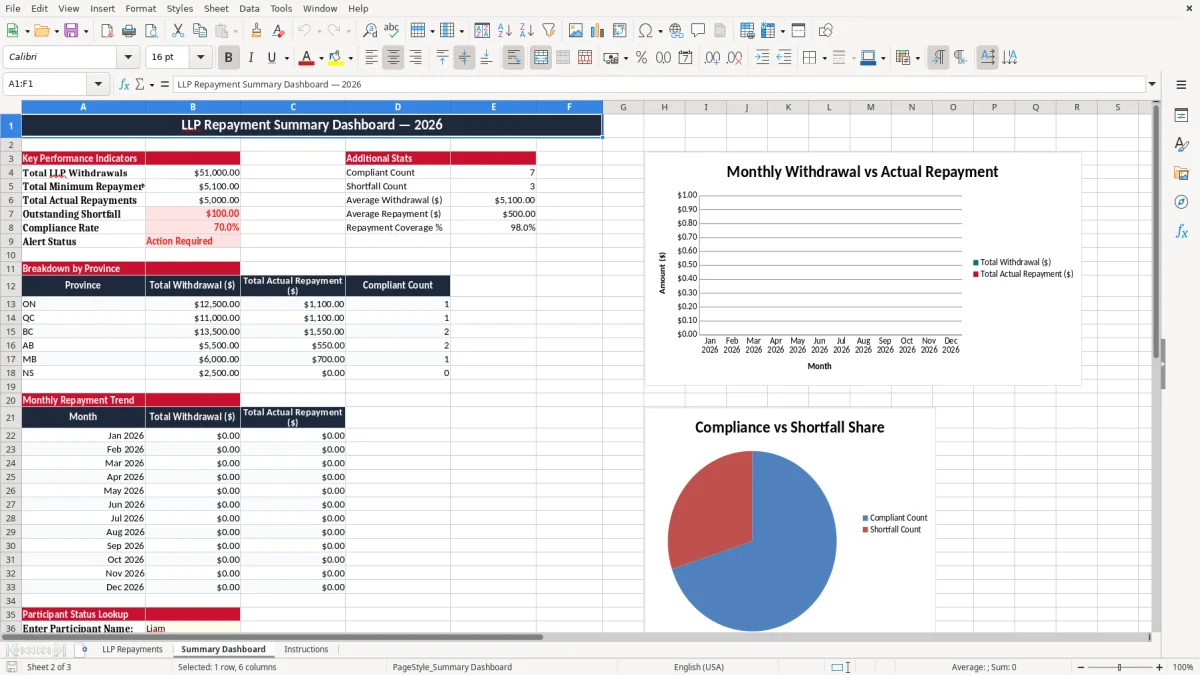Toggle Wrap Text
The image size is (1200, 675).
point(513,58)
